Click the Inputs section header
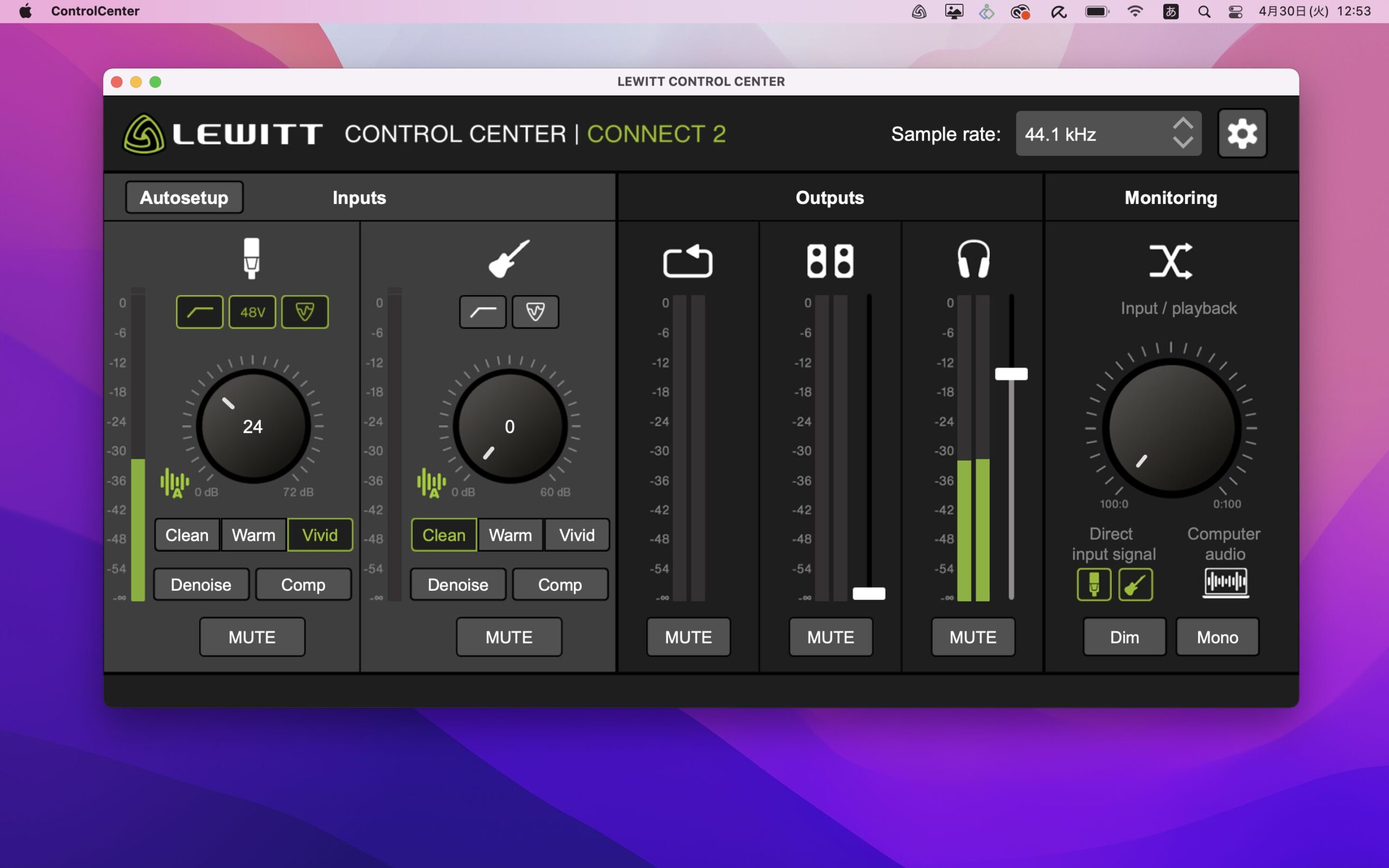 [359, 197]
